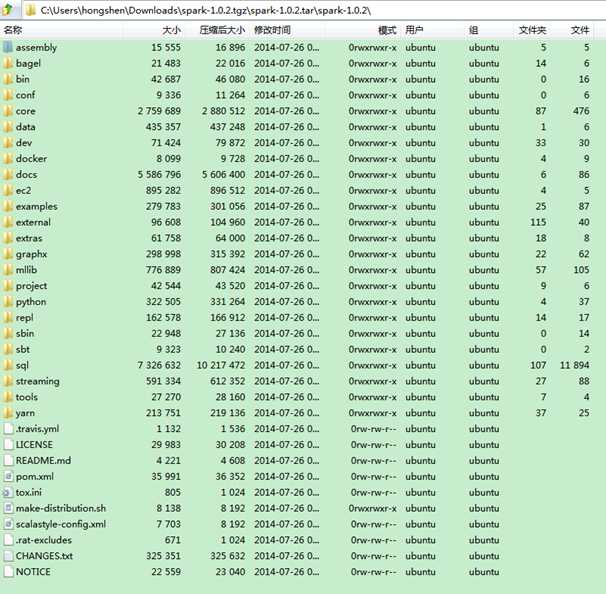Select the sbt folder icon
The image size is (606, 594).
point(8,349)
